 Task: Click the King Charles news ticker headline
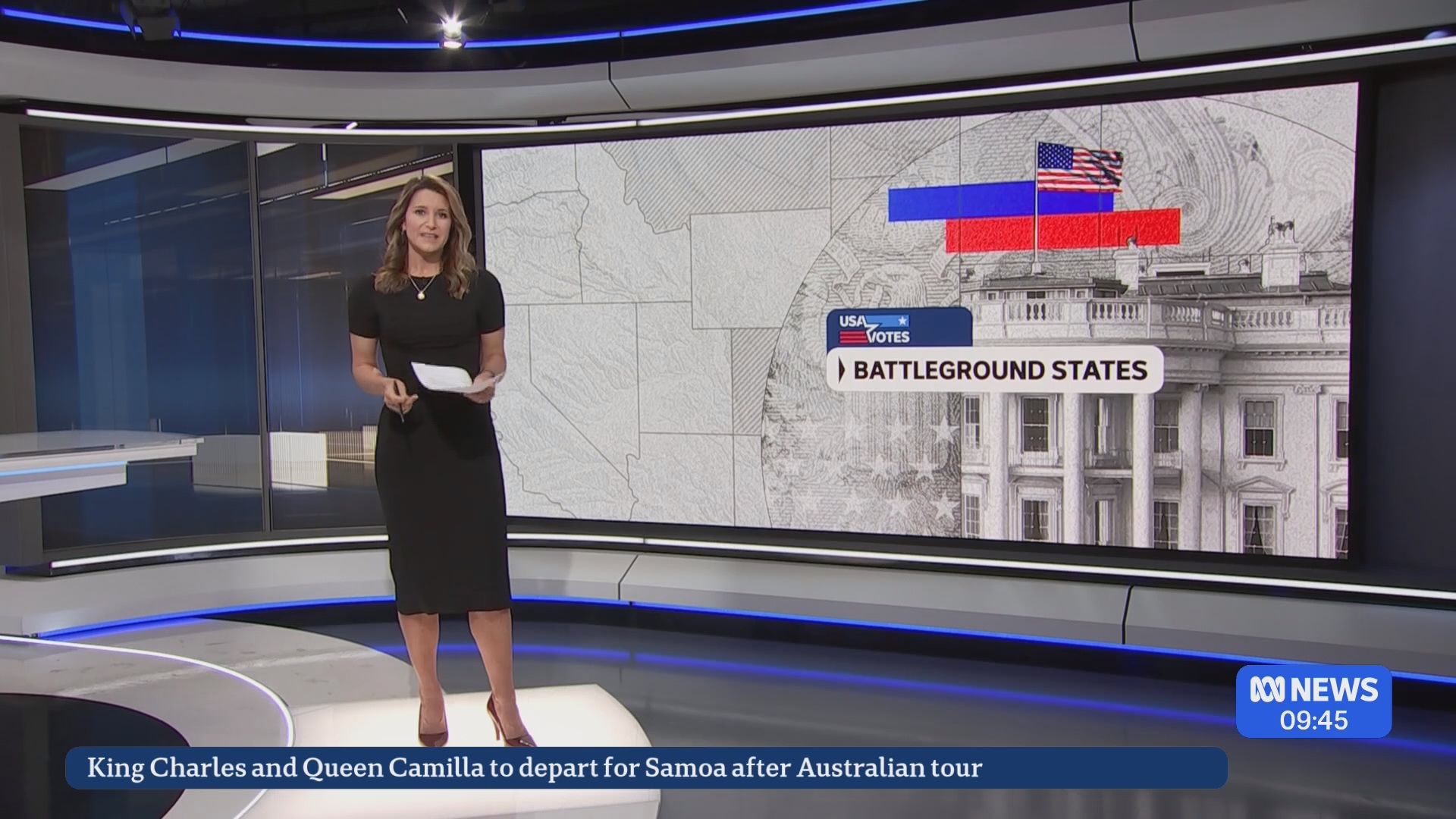click(535, 767)
